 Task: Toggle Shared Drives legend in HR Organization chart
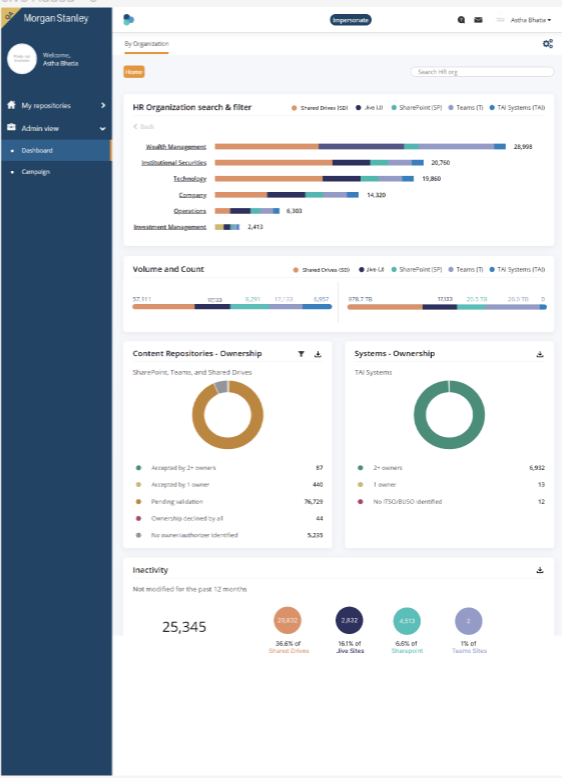point(319,108)
